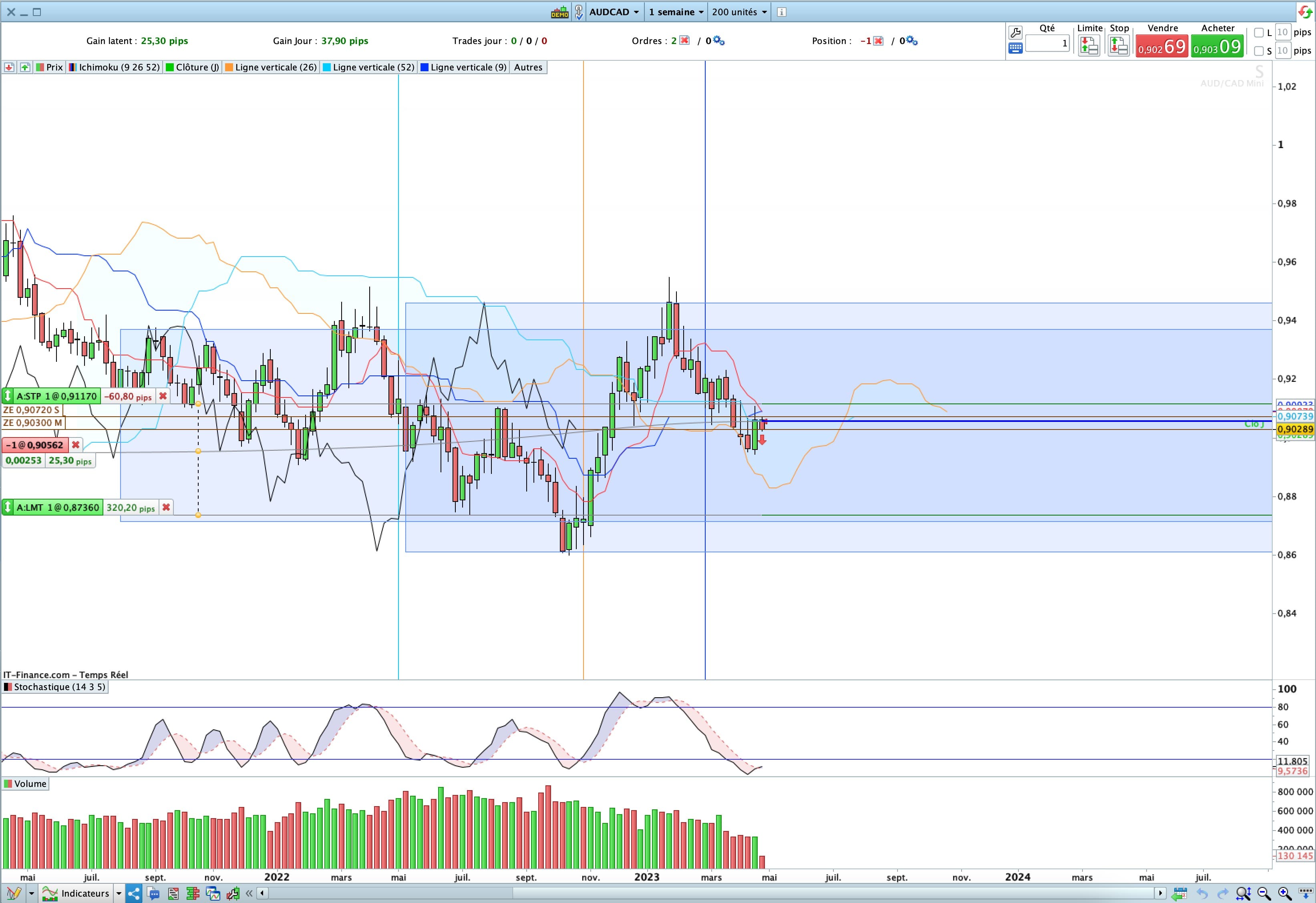The width and height of the screenshot is (1316, 903).
Task: Open the AUDCAD instrument dropdown
Action: pos(614,12)
